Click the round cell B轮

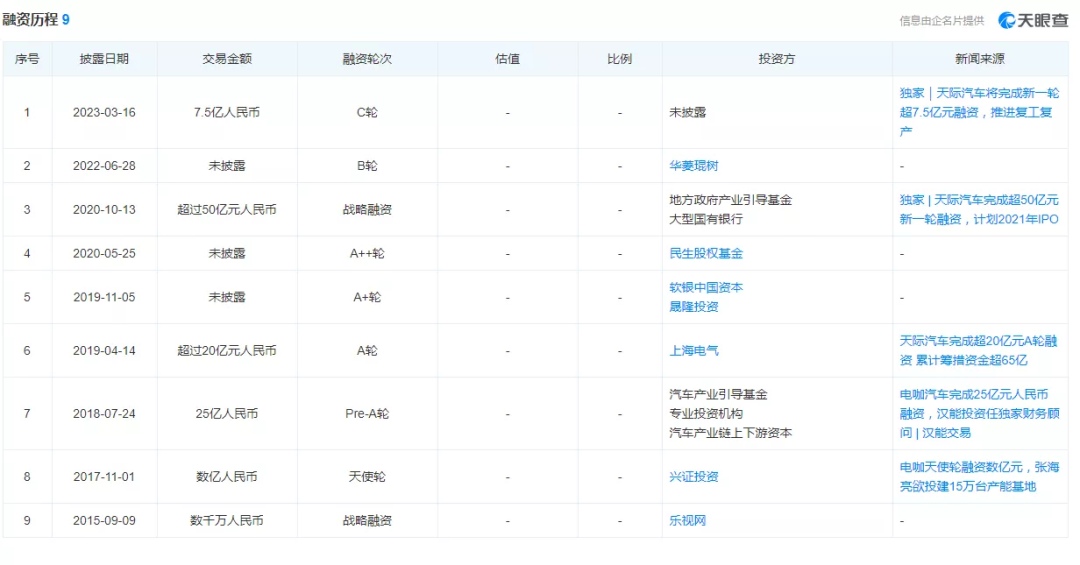(367, 165)
